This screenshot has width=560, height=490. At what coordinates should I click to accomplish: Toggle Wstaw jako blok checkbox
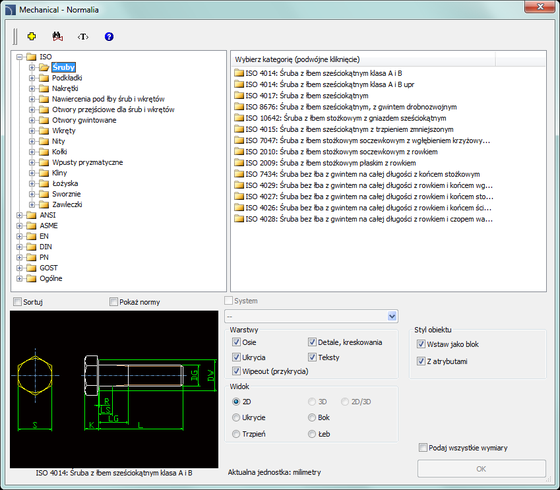[x=421, y=344]
